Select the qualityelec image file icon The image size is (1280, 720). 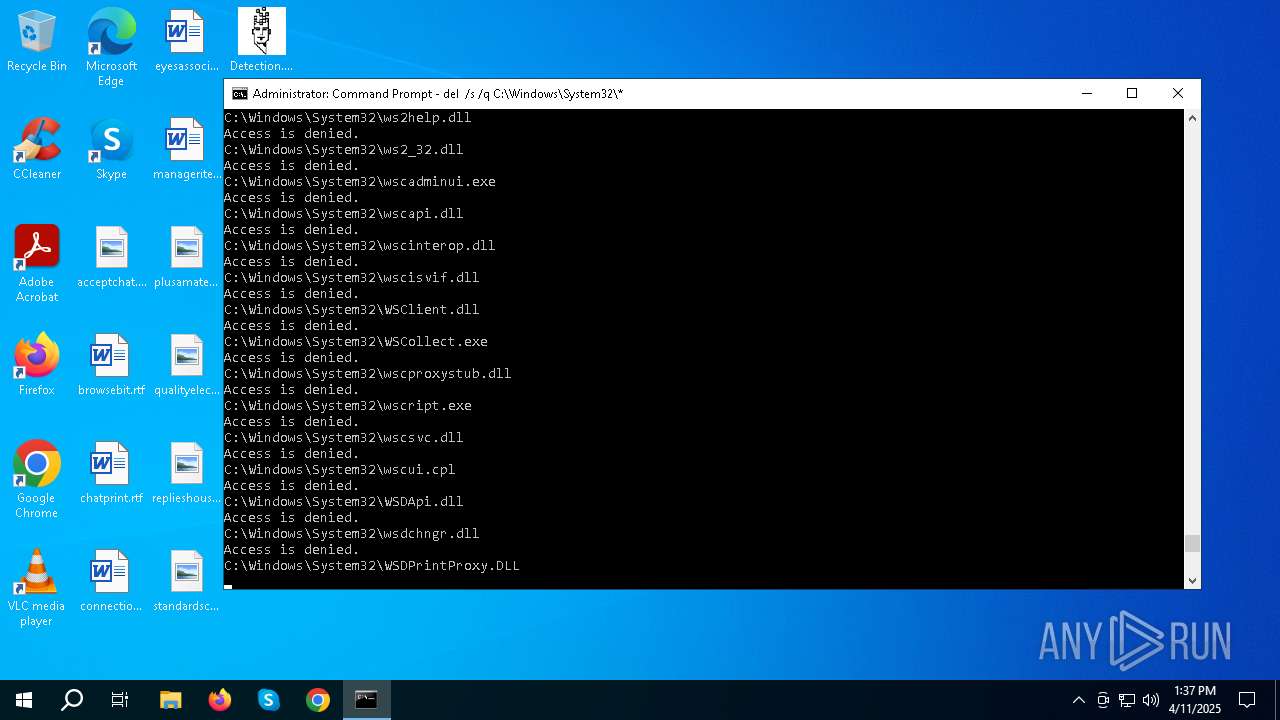186,365
